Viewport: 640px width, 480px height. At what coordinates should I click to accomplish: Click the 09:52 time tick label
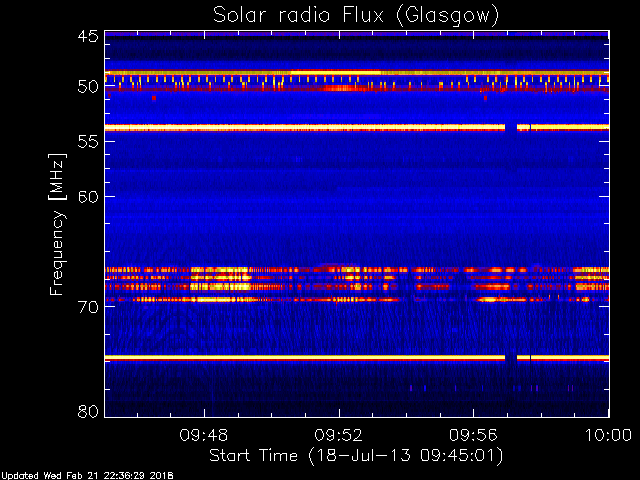(339, 435)
